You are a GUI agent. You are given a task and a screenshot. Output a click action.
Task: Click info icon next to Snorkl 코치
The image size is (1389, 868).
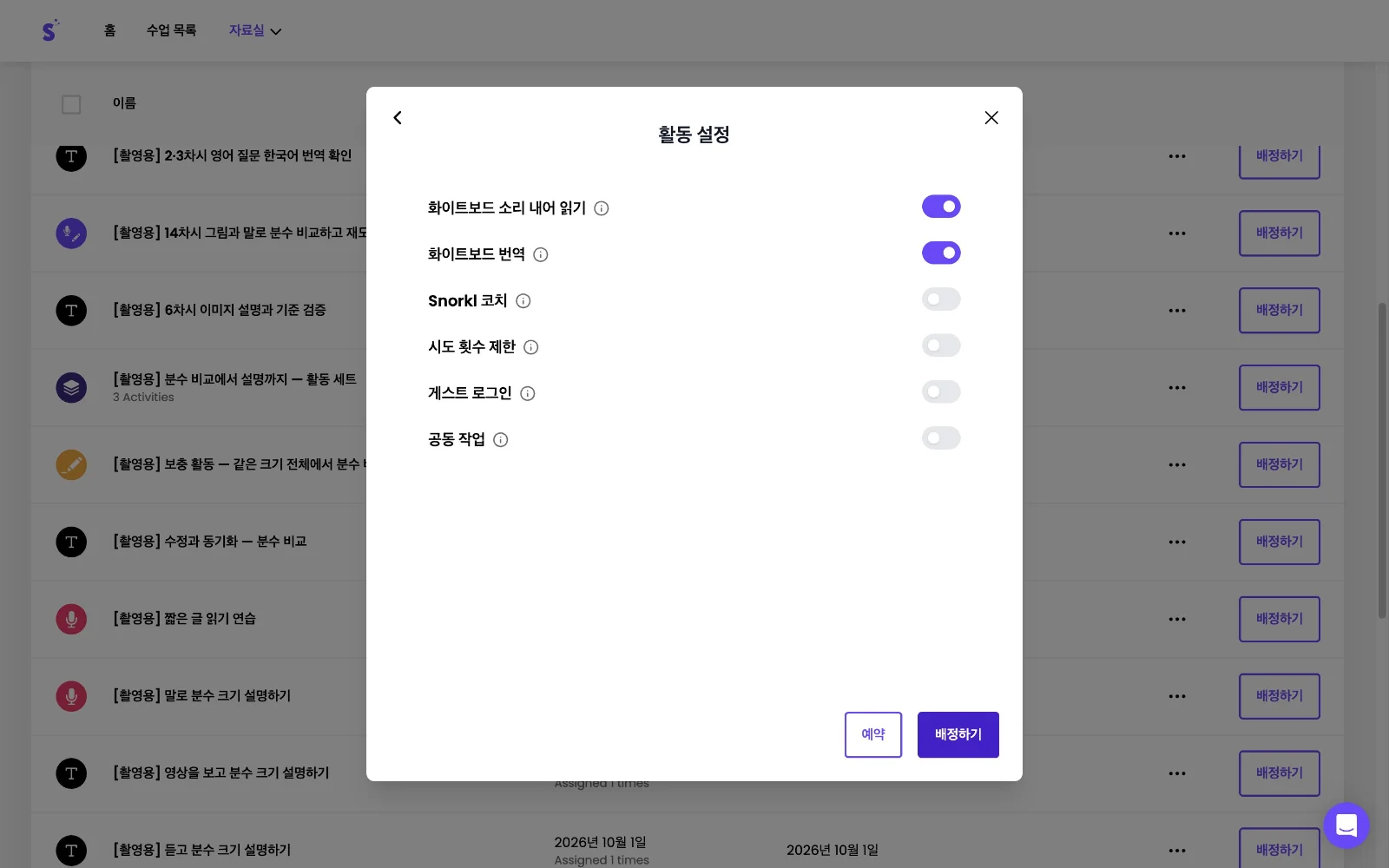pyautogui.click(x=523, y=301)
